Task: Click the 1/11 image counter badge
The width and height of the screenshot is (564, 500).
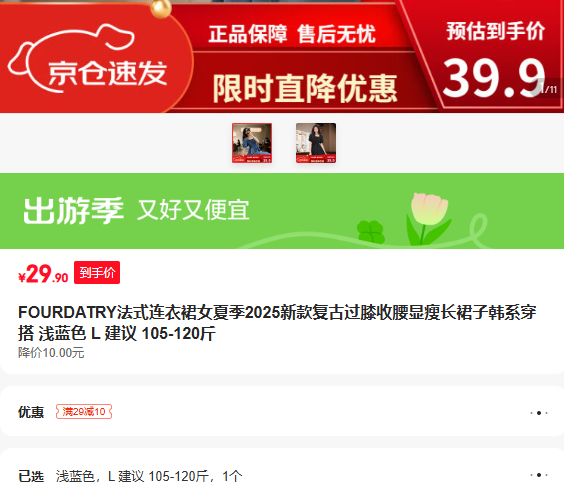Action: pos(549,88)
